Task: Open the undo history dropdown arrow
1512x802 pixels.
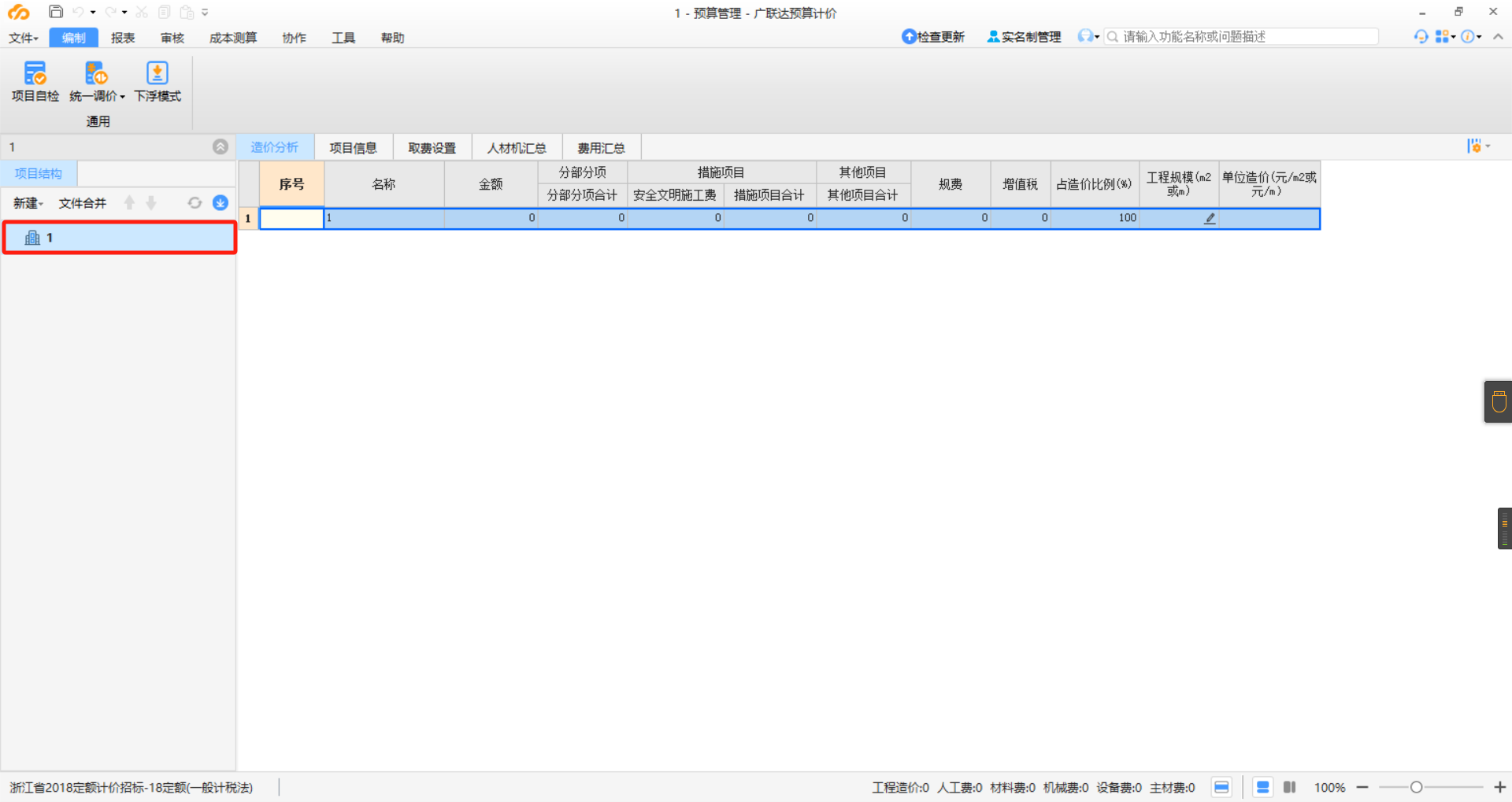Action: 93,13
